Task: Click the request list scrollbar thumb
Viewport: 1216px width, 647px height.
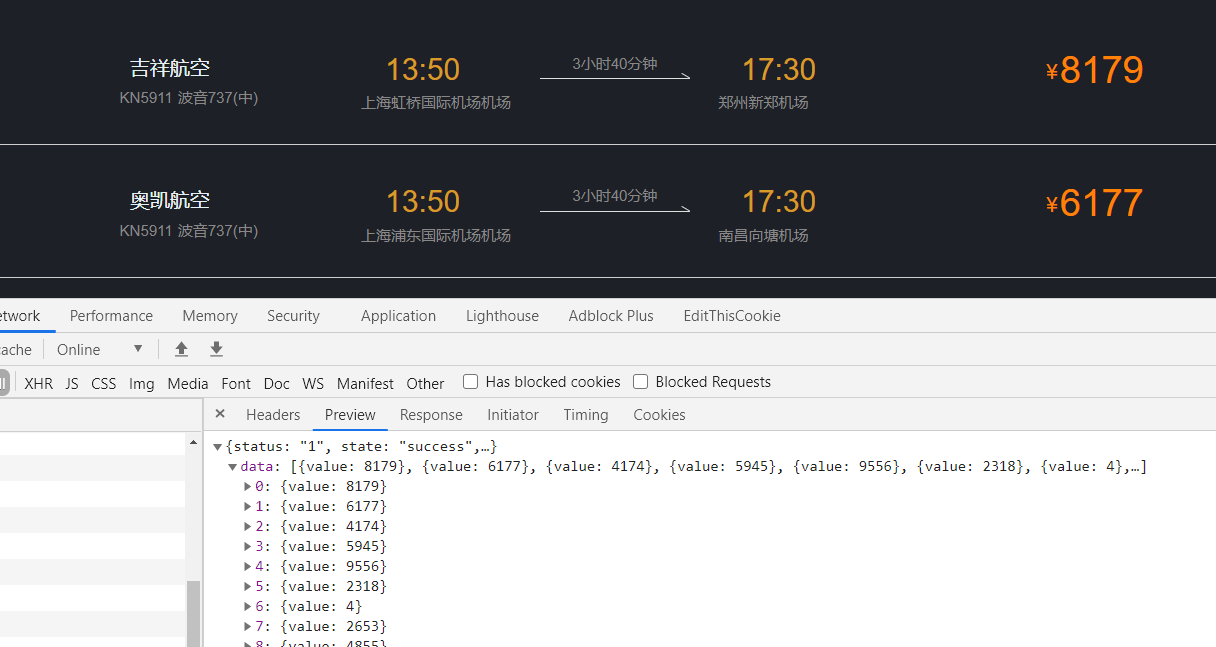Action: [193, 613]
